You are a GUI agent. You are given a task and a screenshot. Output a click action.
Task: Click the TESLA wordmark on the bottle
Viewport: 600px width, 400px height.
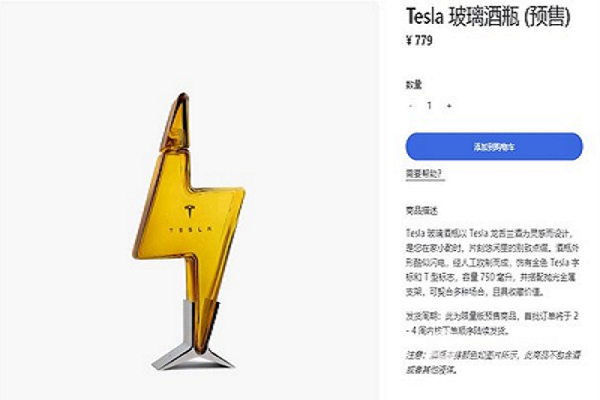pos(191,229)
